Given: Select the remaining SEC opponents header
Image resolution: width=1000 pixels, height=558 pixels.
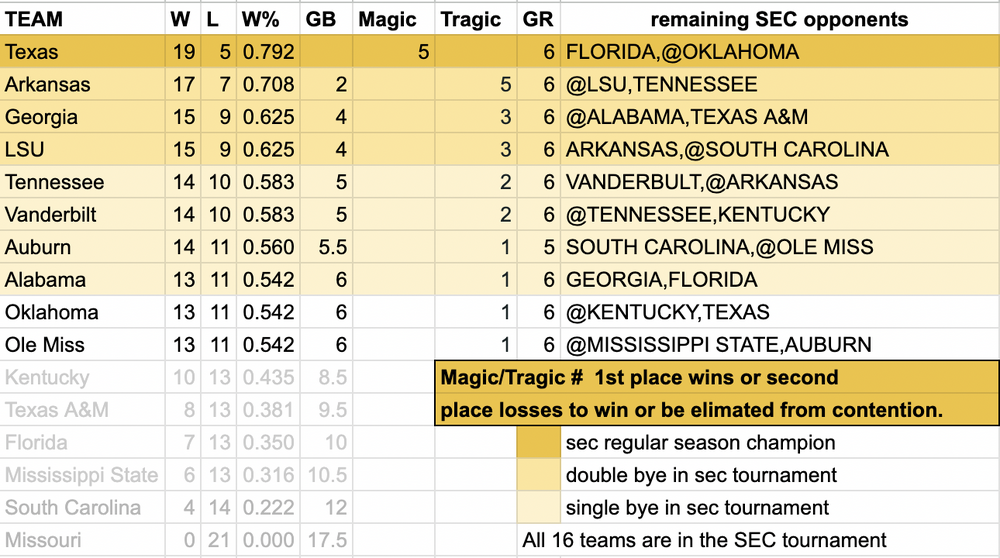Looking at the screenshot, I should pos(779,19).
